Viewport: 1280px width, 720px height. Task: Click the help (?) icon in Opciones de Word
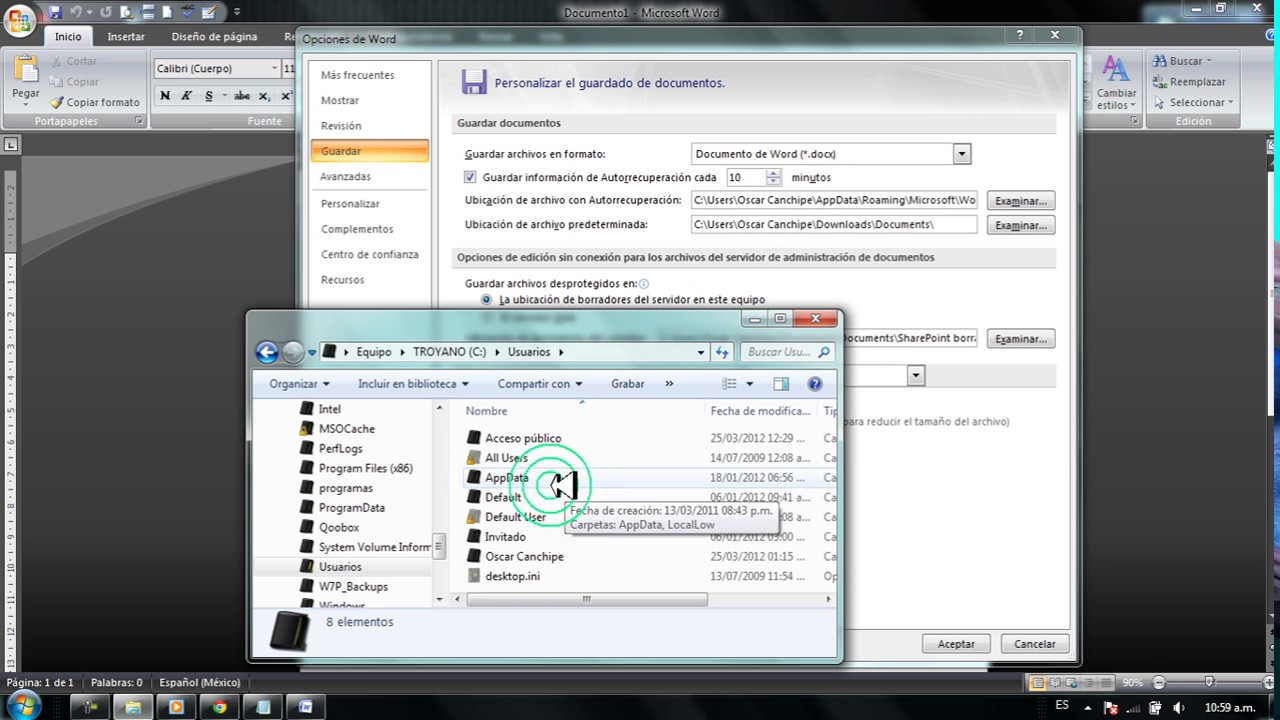(1020, 35)
